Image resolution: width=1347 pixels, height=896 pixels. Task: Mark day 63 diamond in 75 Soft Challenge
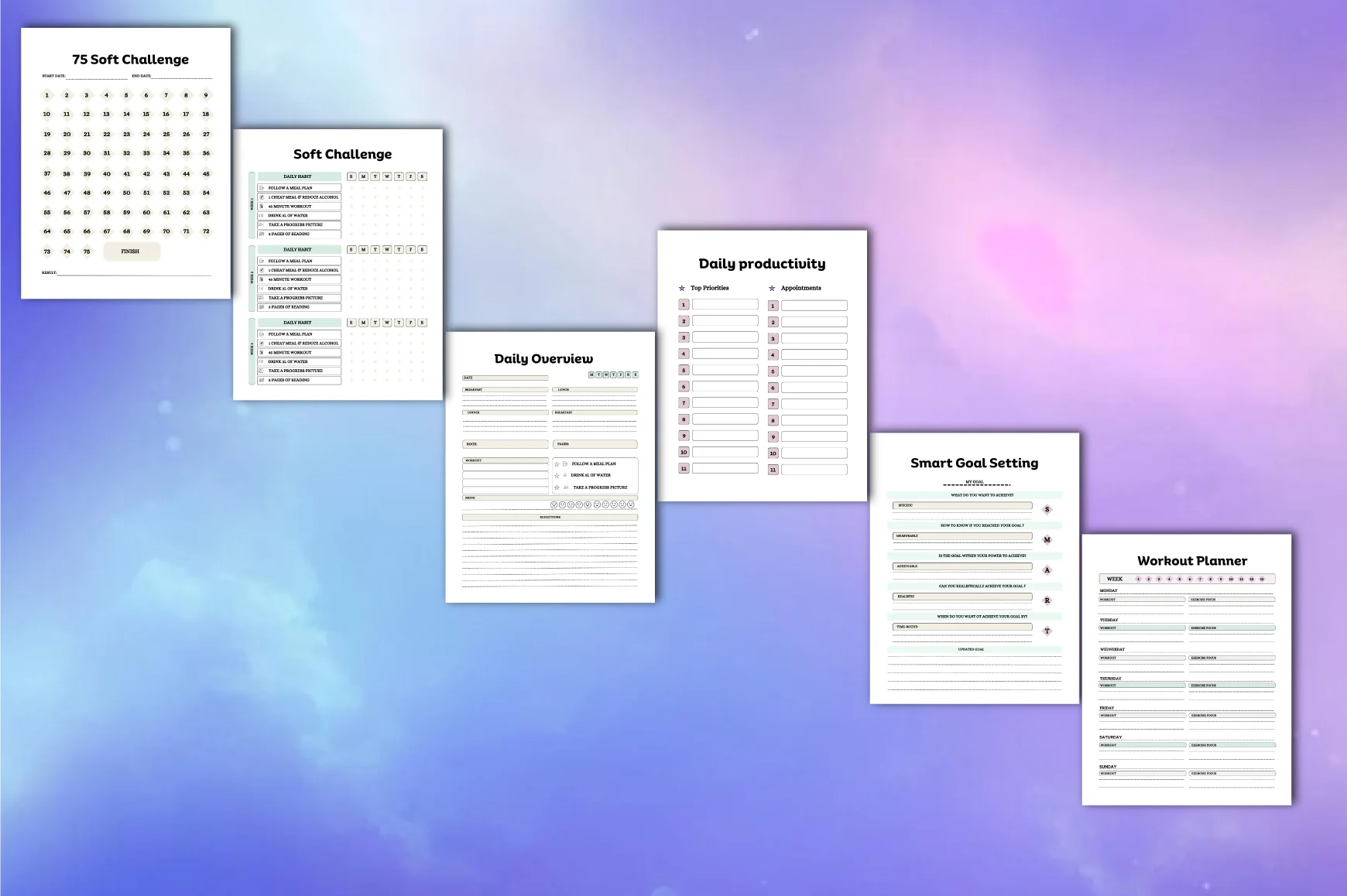206,212
